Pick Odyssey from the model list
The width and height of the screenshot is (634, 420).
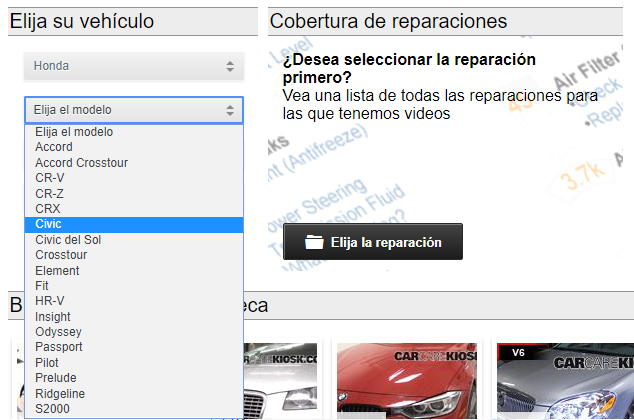click(134, 332)
